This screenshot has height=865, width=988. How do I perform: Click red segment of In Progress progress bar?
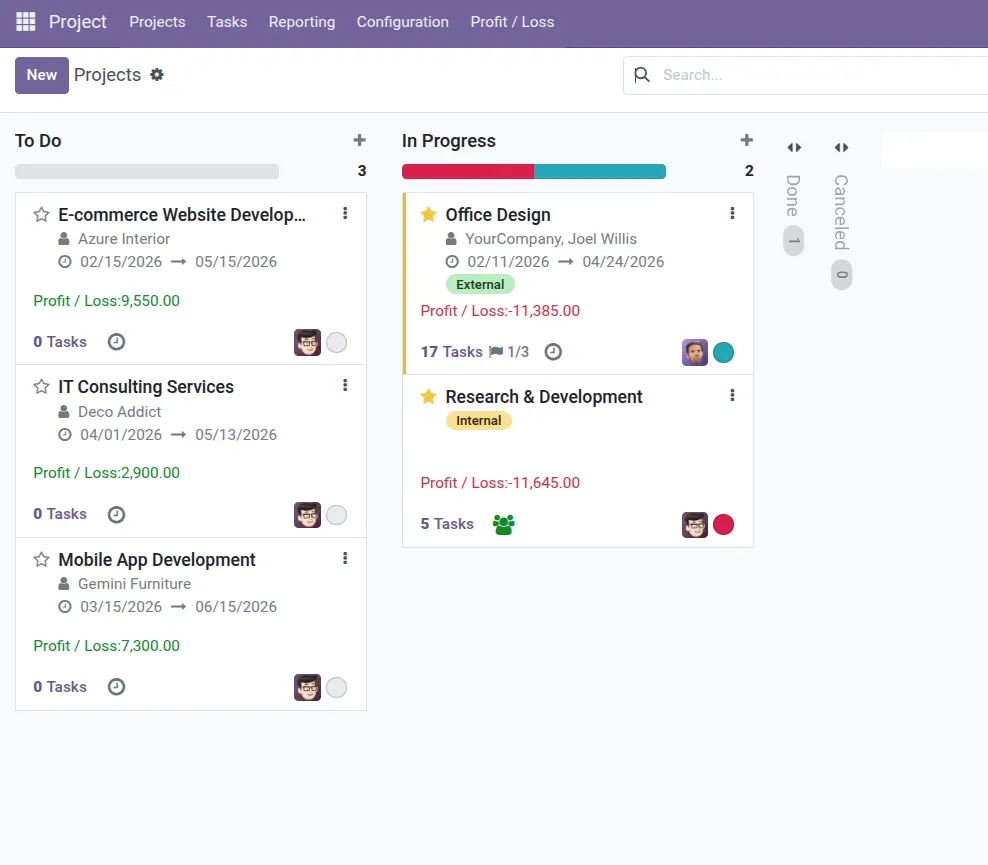468,171
